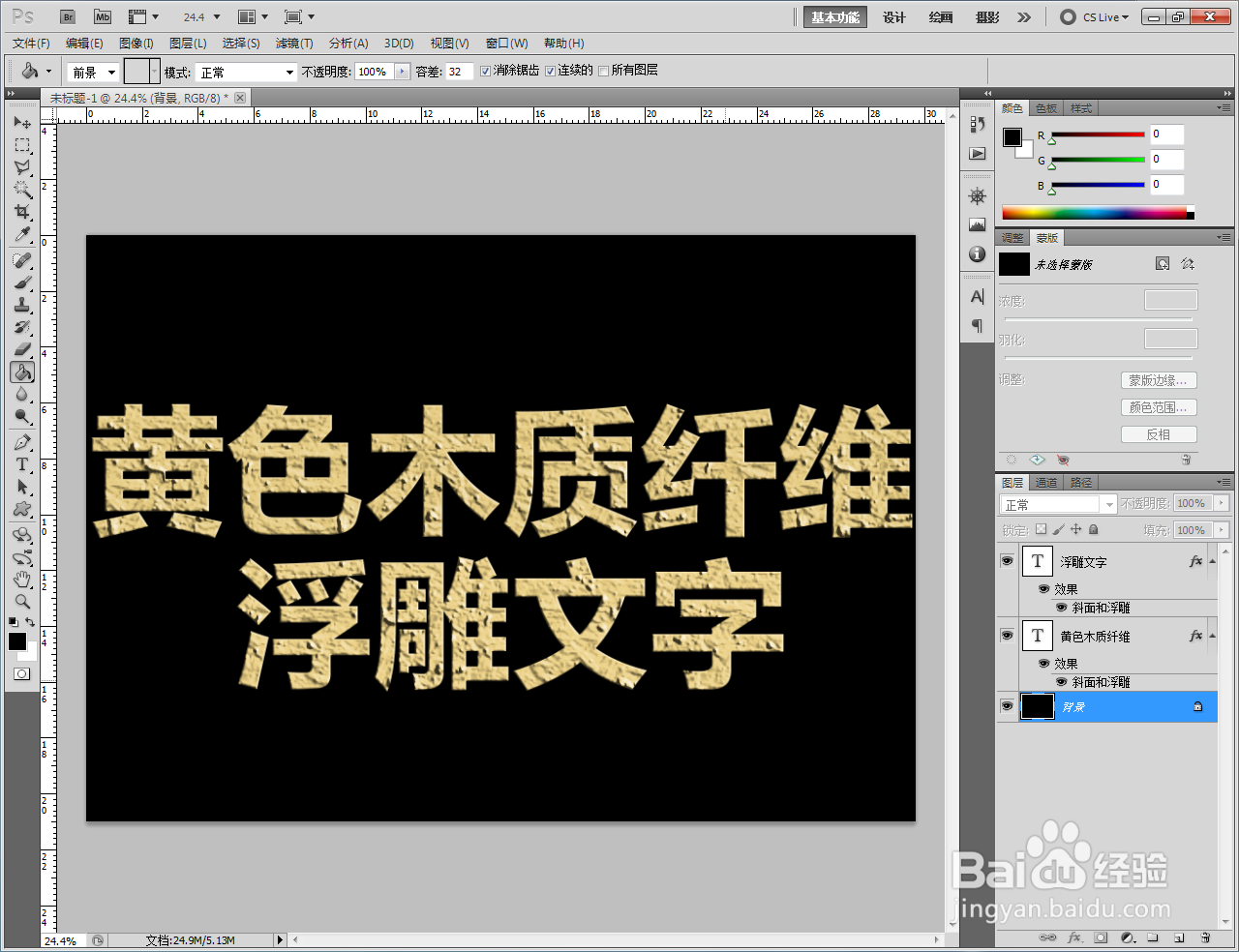Collapse effects of 浮雕文字 layer
The image size is (1239, 952).
coord(1212,561)
